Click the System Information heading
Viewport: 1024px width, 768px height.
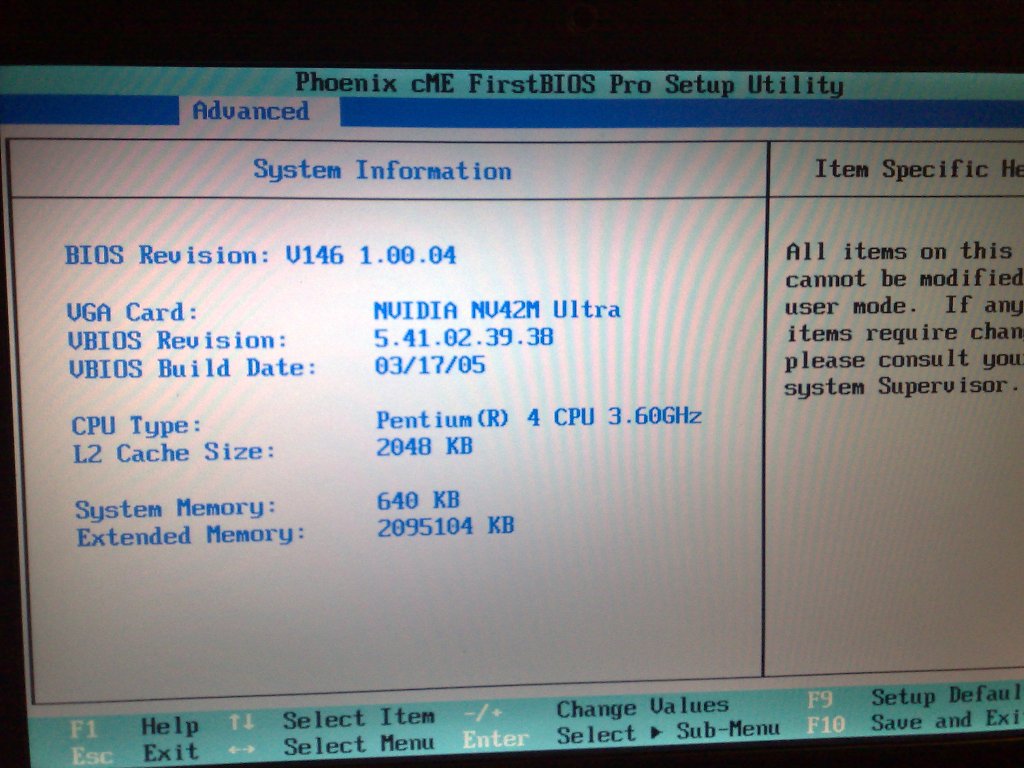[382, 170]
